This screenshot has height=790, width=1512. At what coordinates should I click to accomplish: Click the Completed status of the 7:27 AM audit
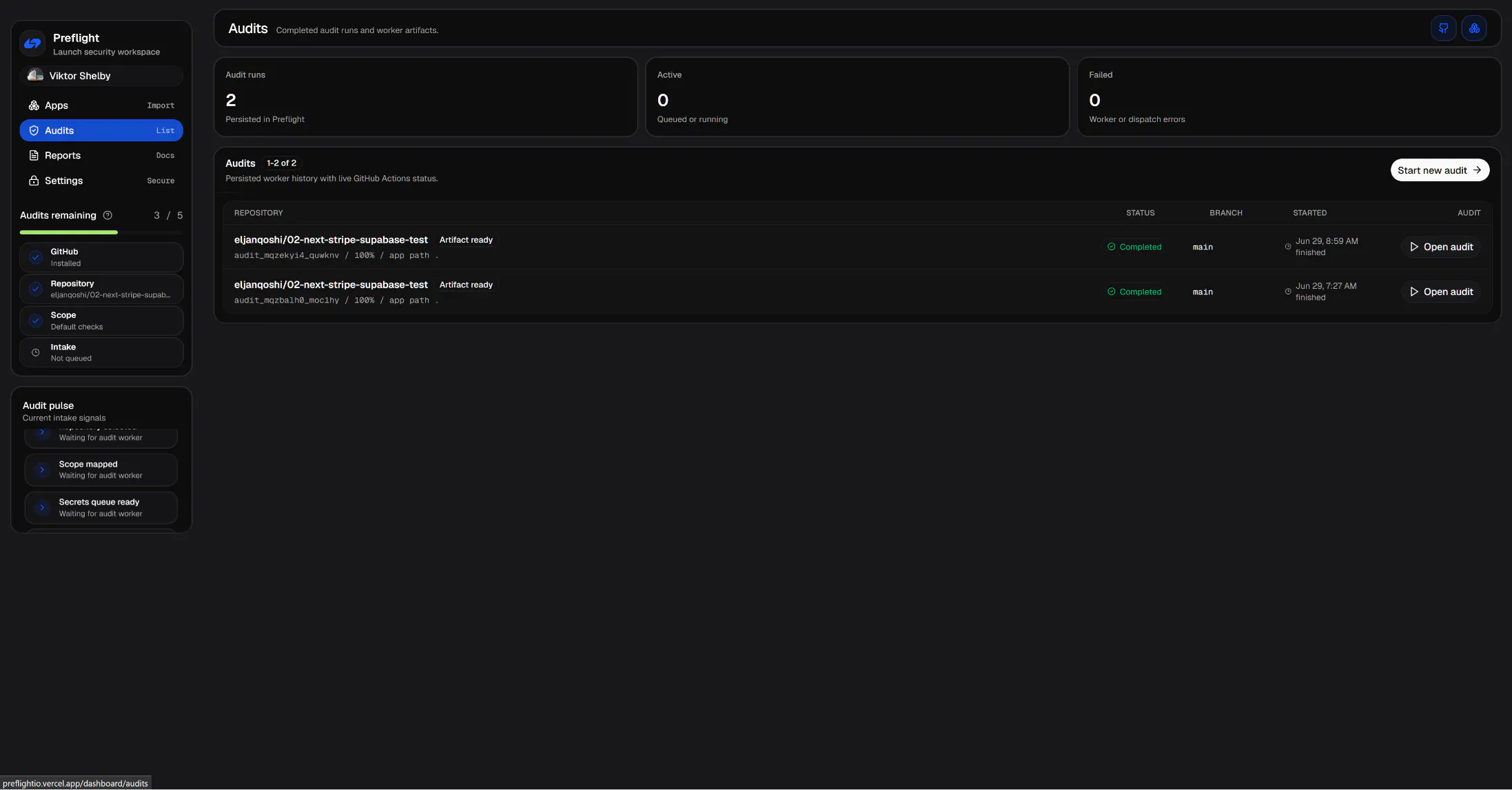pyautogui.click(x=1134, y=292)
